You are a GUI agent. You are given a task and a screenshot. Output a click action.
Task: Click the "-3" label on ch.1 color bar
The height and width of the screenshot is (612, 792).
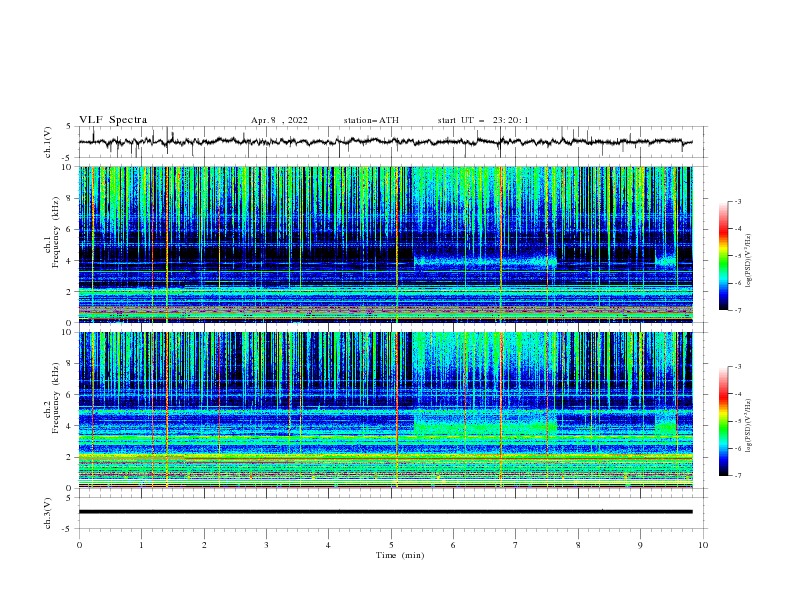click(x=737, y=201)
